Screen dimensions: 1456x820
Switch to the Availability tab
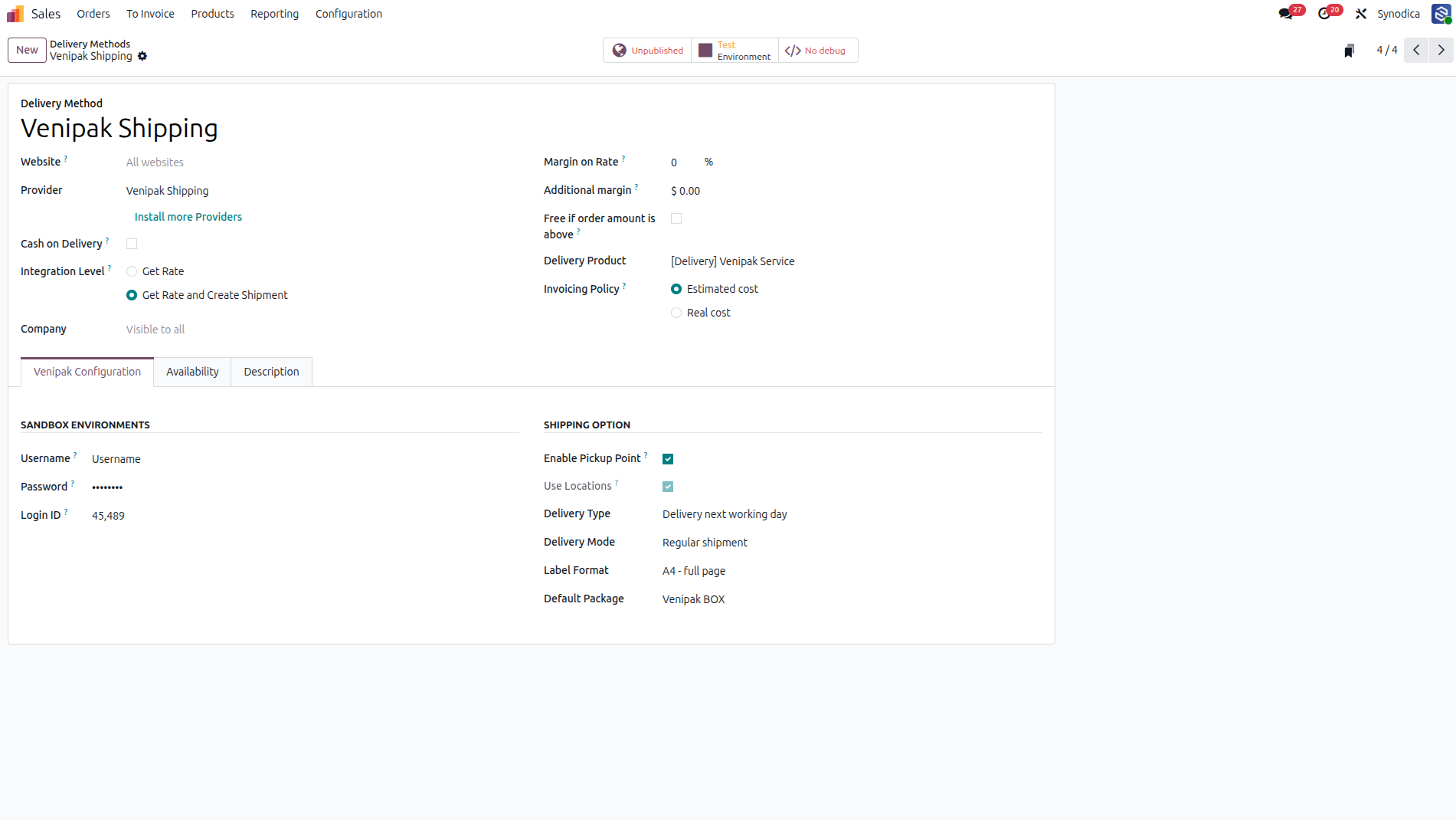click(x=192, y=372)
